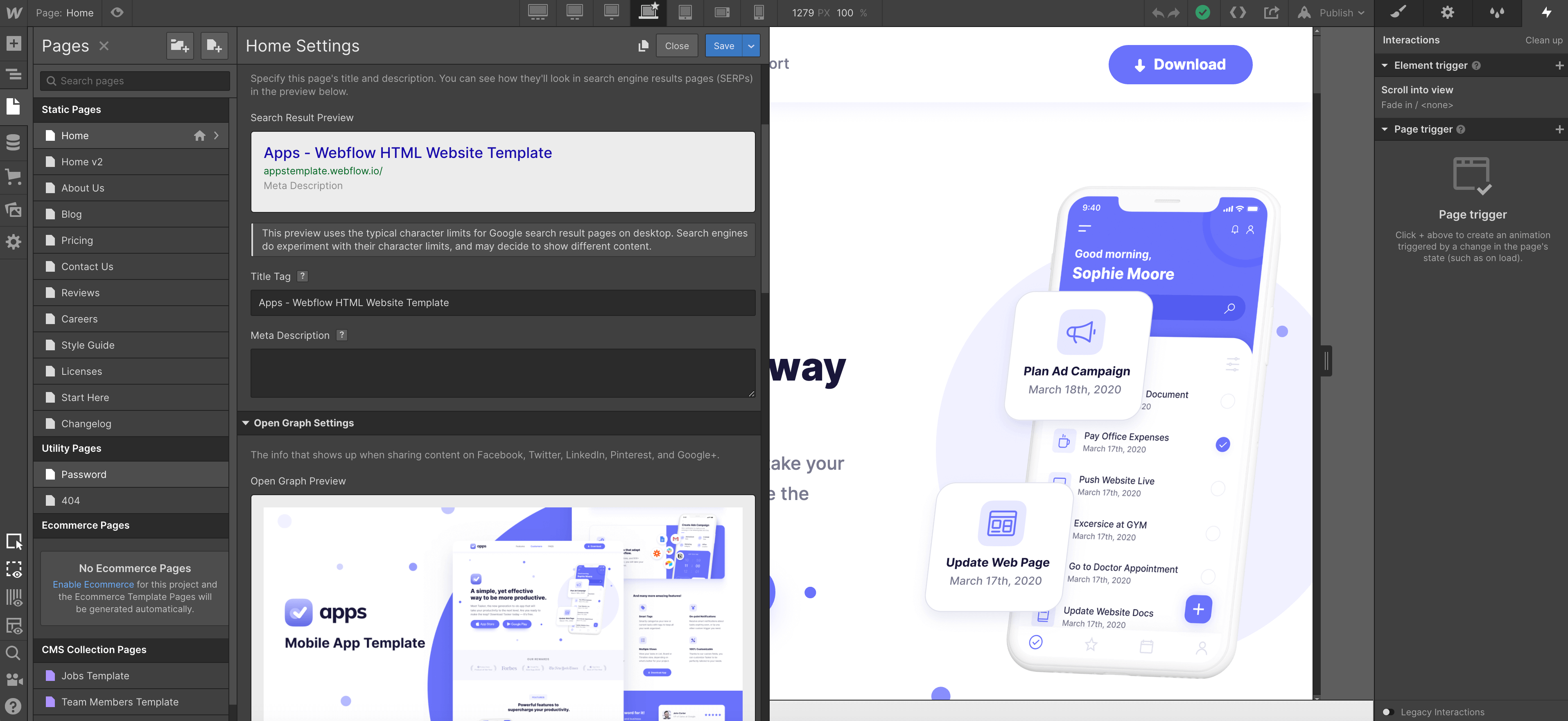1568x721 pixels.
Task: Open the Save button dropdown arrow
Action: pos(750,46)
